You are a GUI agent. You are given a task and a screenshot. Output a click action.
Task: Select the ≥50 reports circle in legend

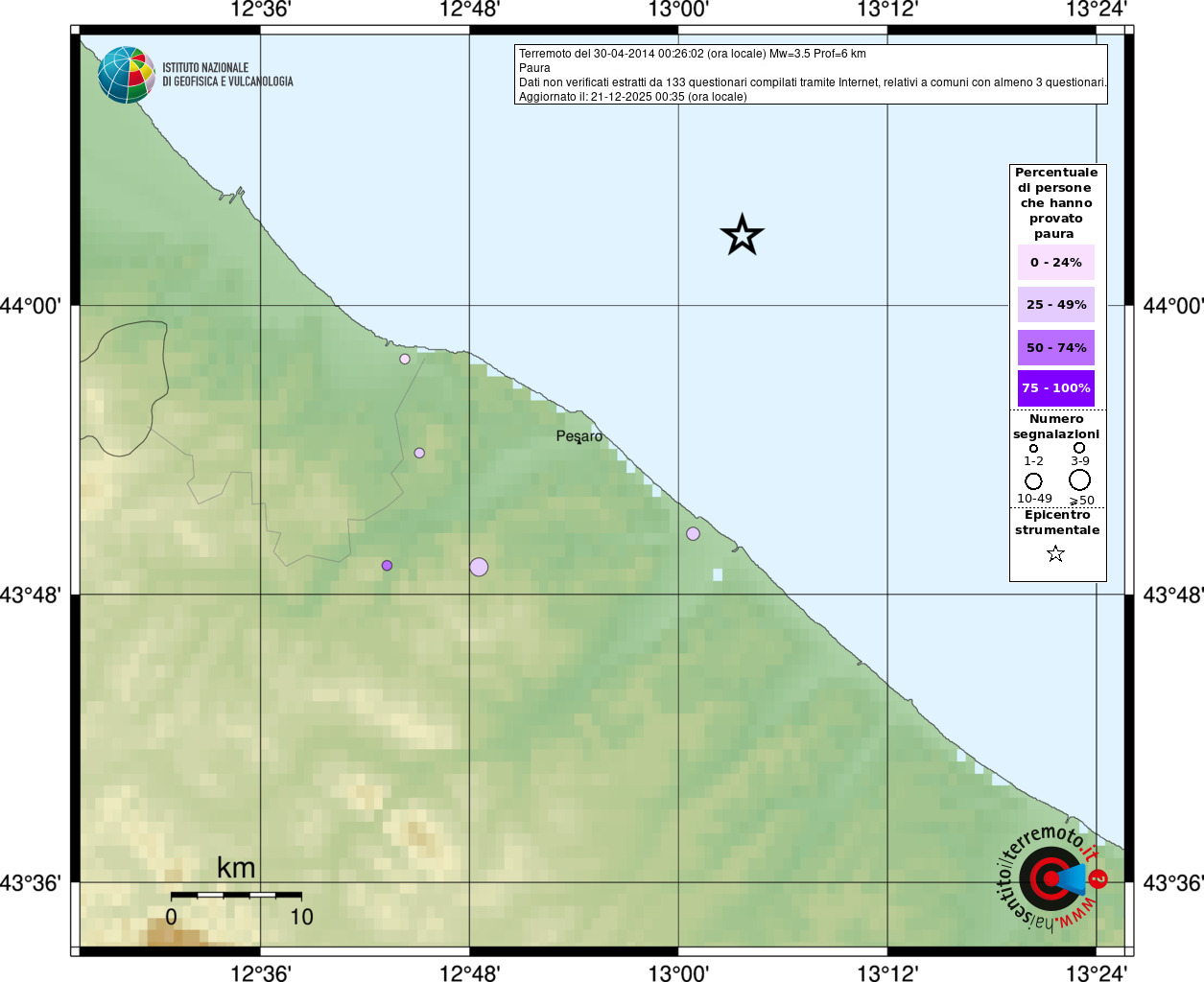pyautogui.click(x=1079, y=479)
